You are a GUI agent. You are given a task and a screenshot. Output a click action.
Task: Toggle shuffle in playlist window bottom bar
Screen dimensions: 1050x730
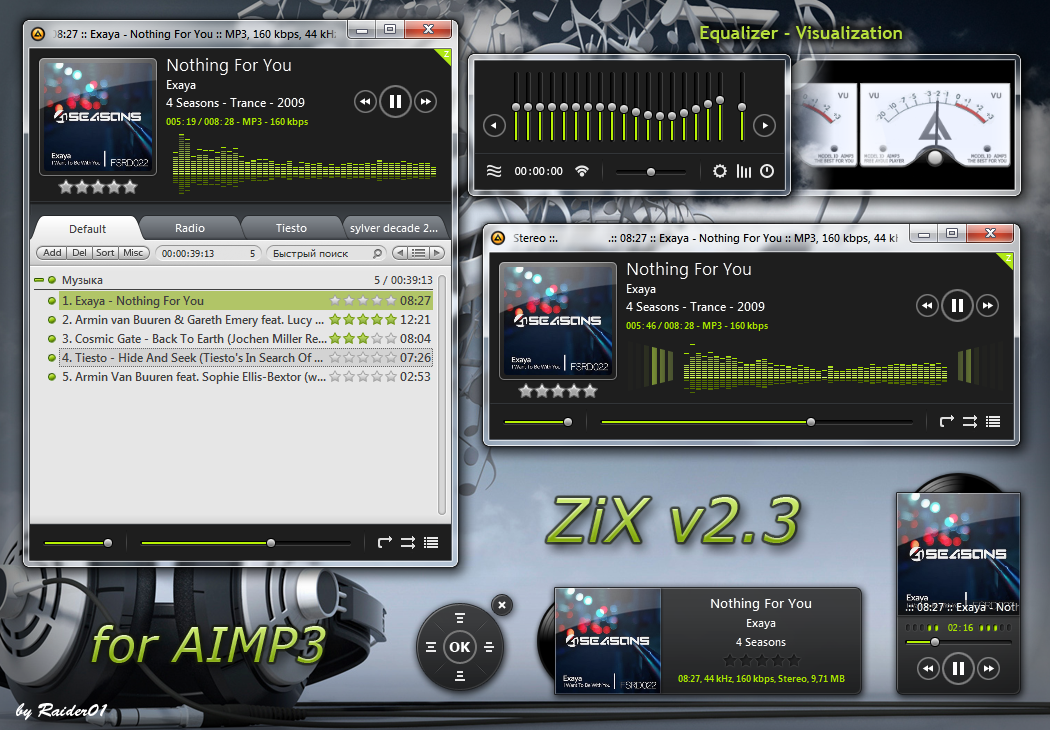point(408,542)
